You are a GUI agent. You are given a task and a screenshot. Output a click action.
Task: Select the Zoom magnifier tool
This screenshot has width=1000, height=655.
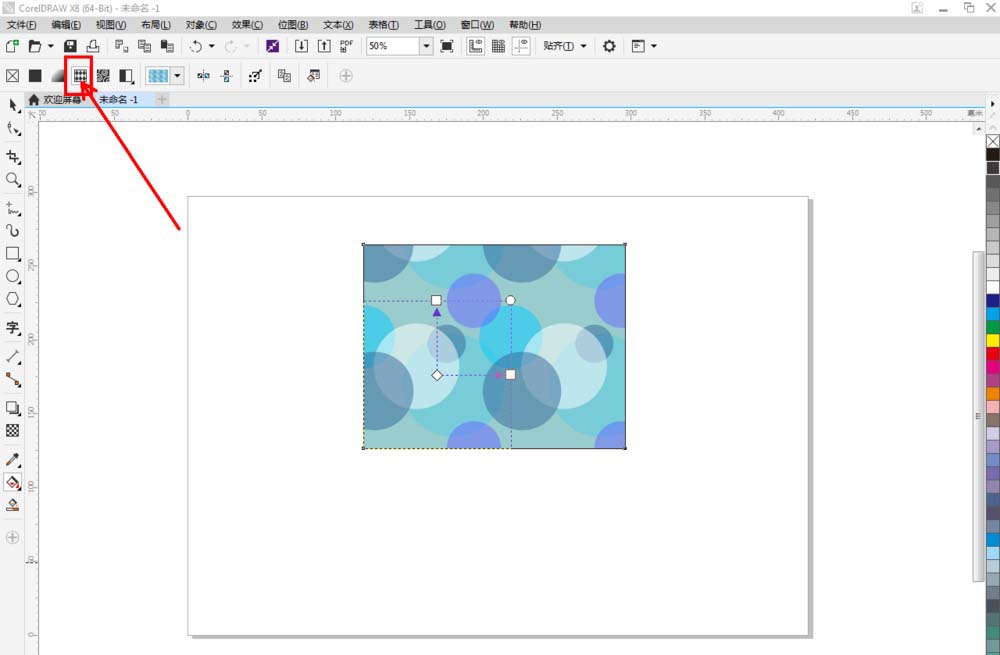[x=13, y=180]
